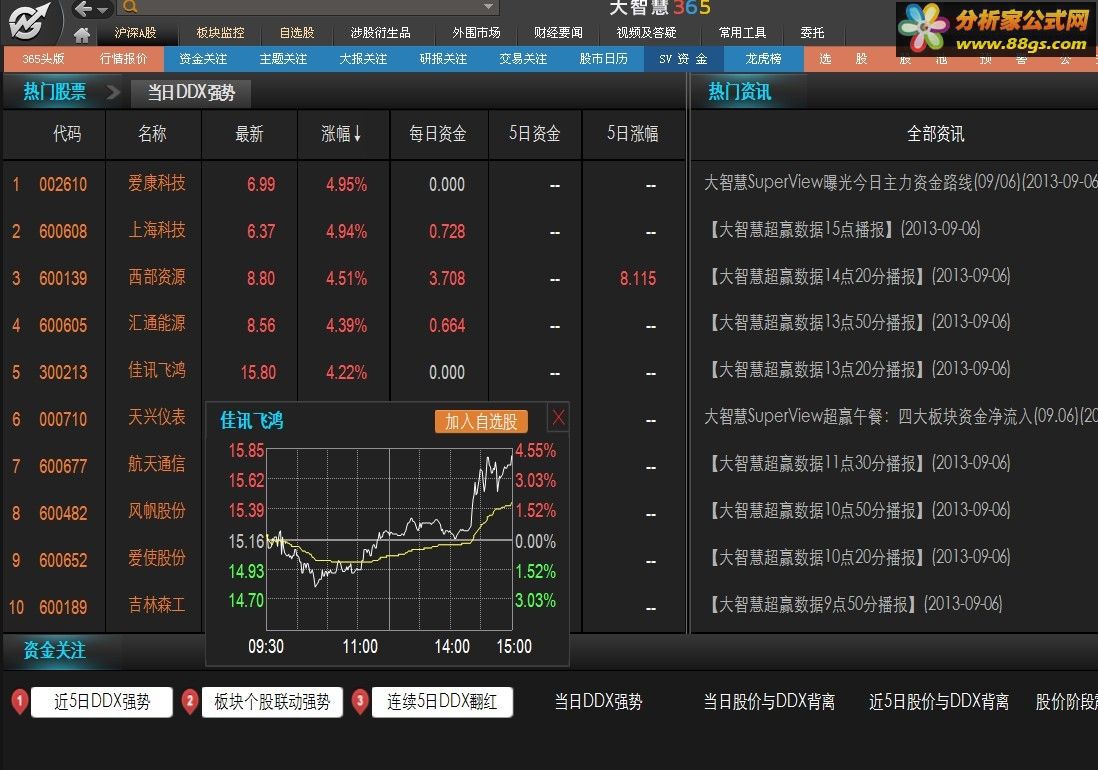This screenshot has height=770, width=1098.
Task: Click 加入自选股 button in popup
Action: tap(481, 421)
